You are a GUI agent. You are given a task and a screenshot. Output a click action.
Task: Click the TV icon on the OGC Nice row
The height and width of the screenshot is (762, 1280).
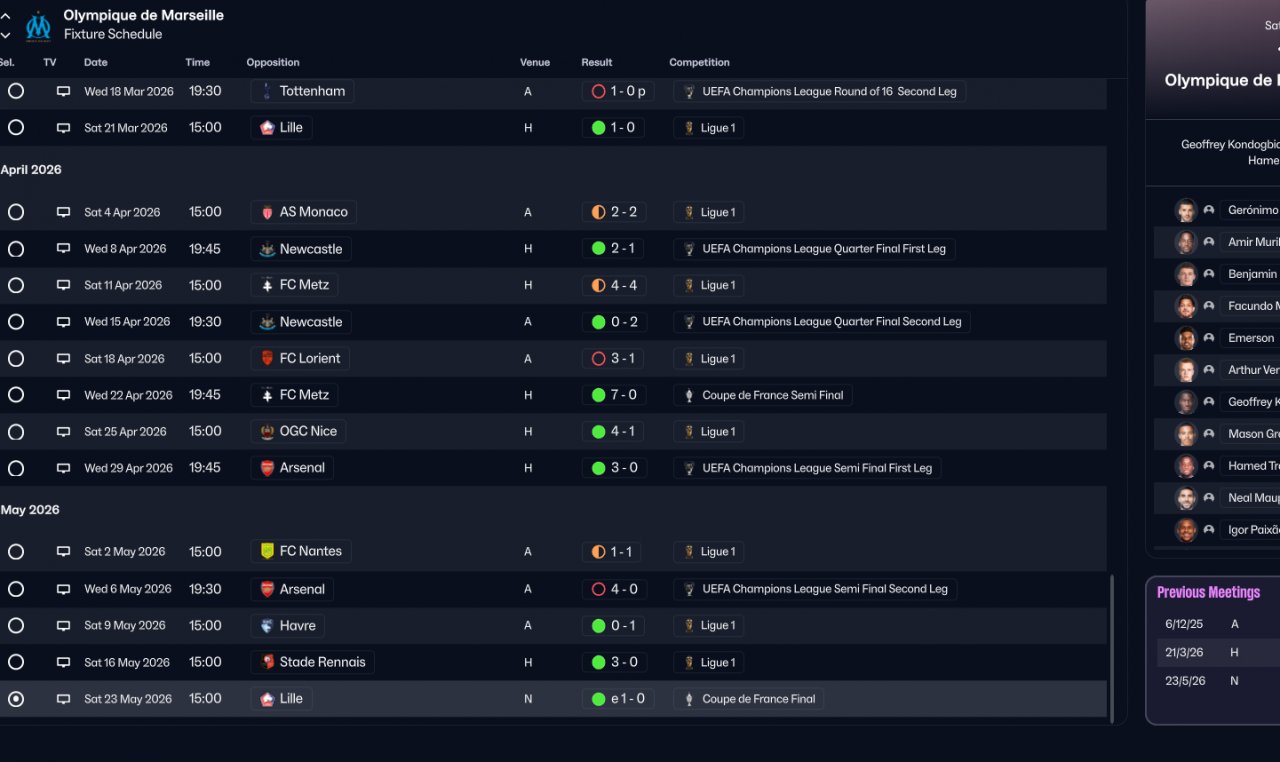[63, 432]
